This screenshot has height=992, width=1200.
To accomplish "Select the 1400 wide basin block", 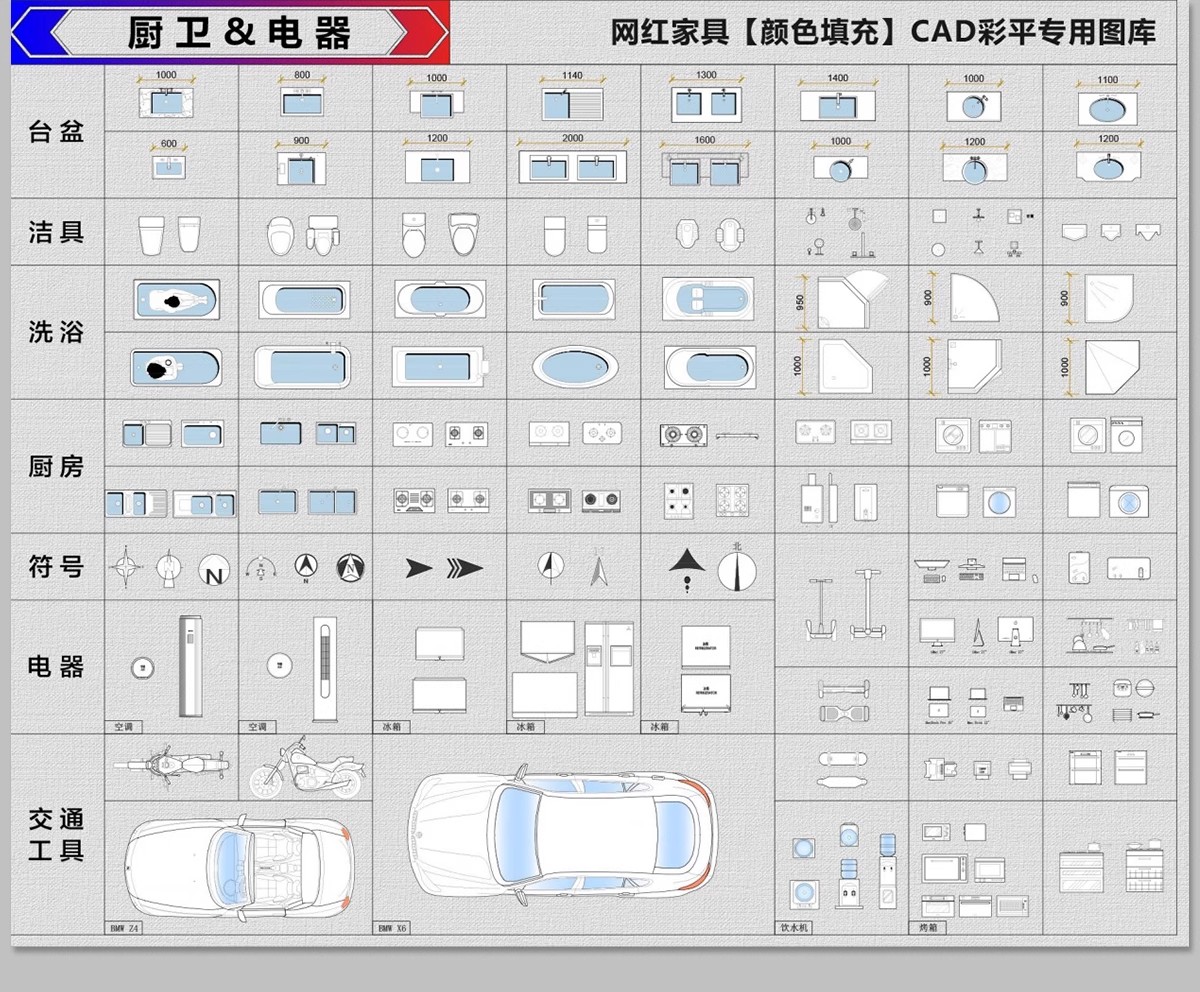I will coord(838,104).
